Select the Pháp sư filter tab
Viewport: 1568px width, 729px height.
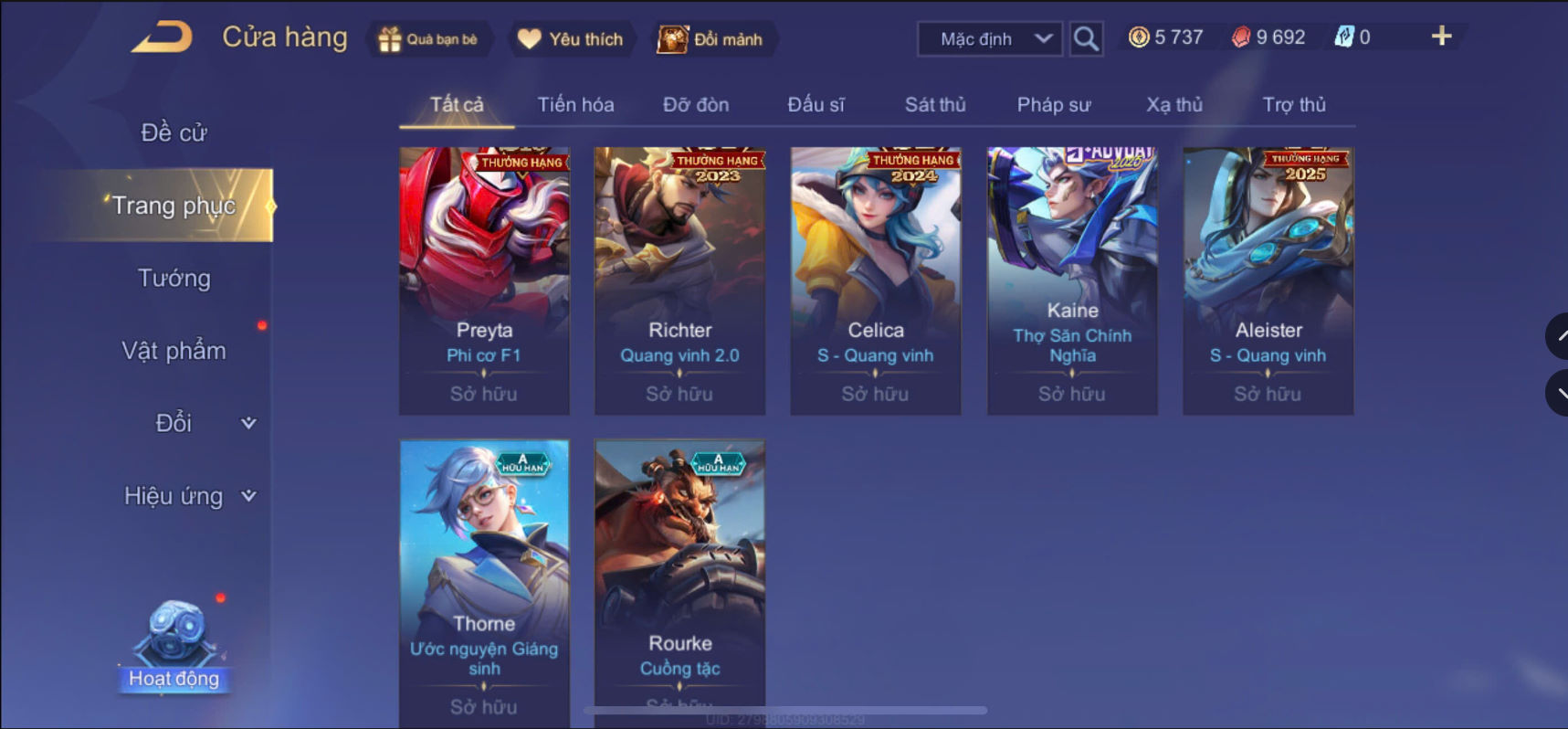1054,105
